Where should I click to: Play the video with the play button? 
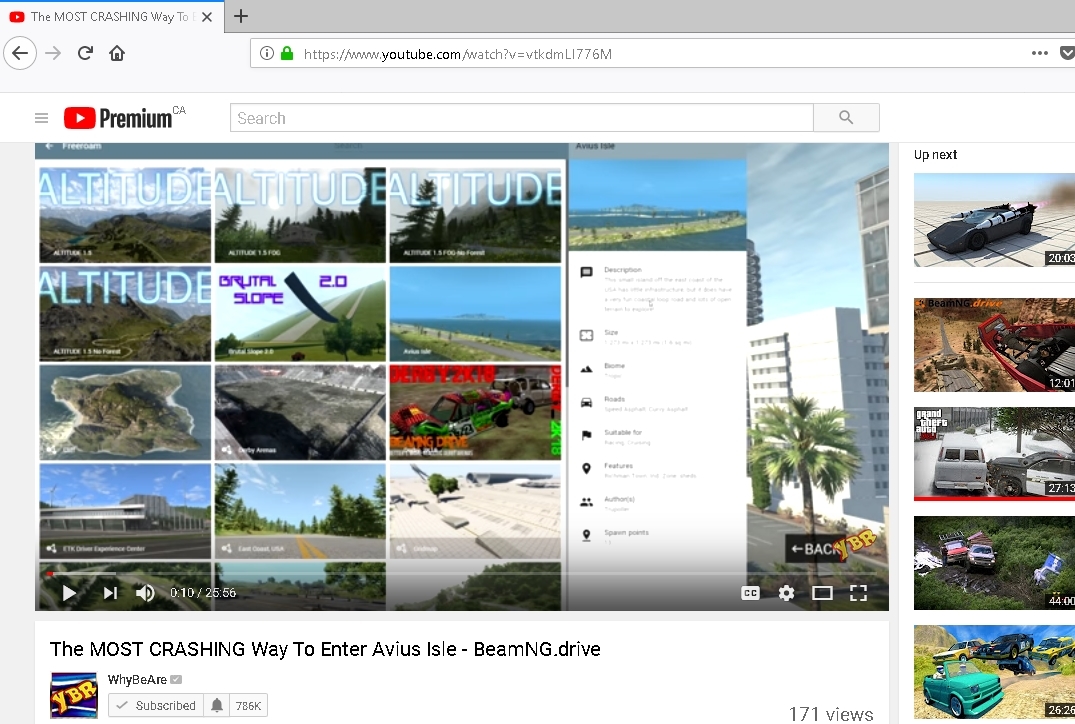[x=69, y=593]
